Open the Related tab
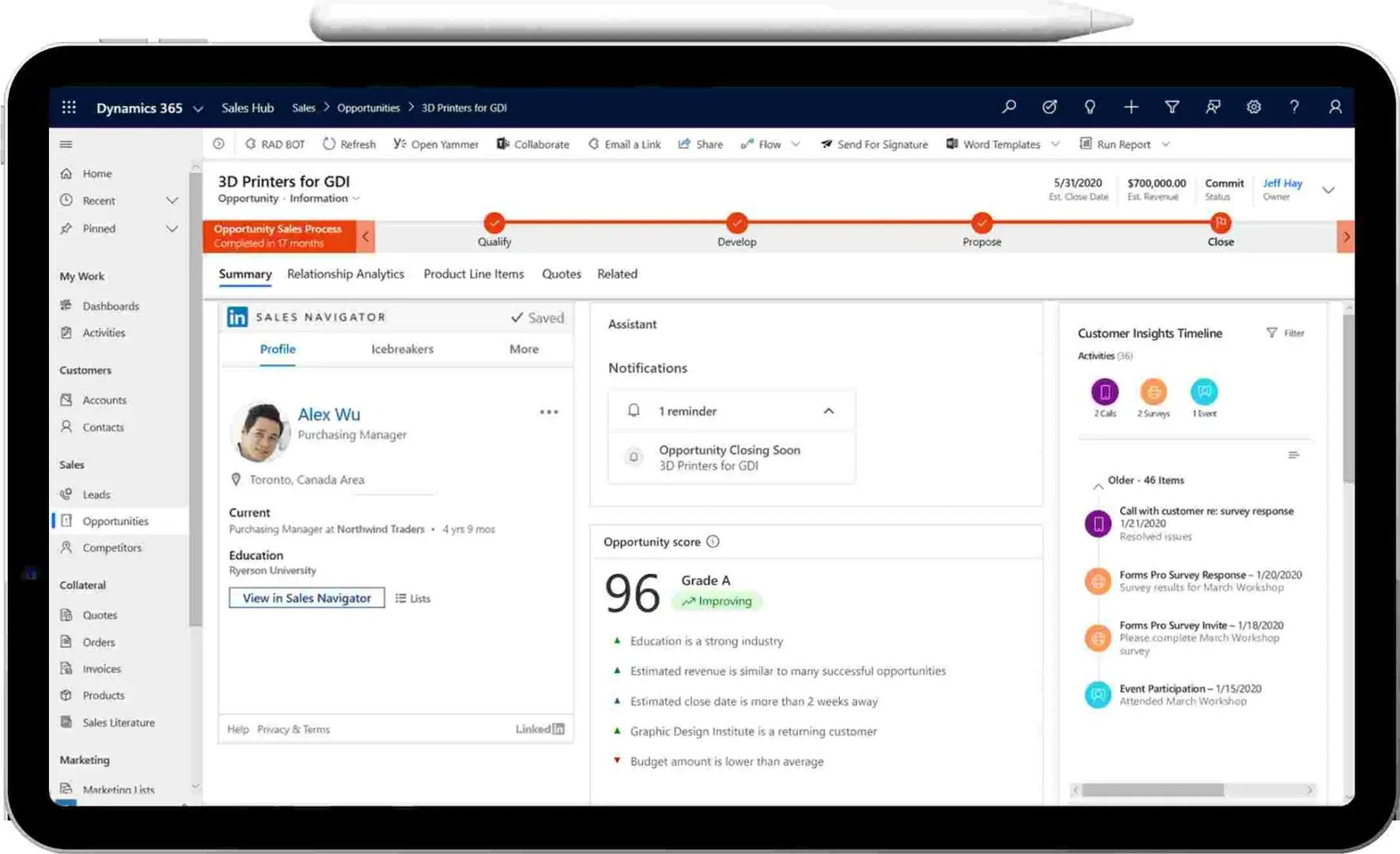Viewport: 1400px width, 854px height. tap(617, 274)
